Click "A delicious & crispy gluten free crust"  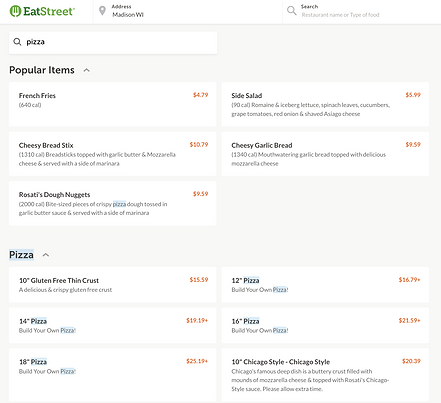(x=65, y=290)
